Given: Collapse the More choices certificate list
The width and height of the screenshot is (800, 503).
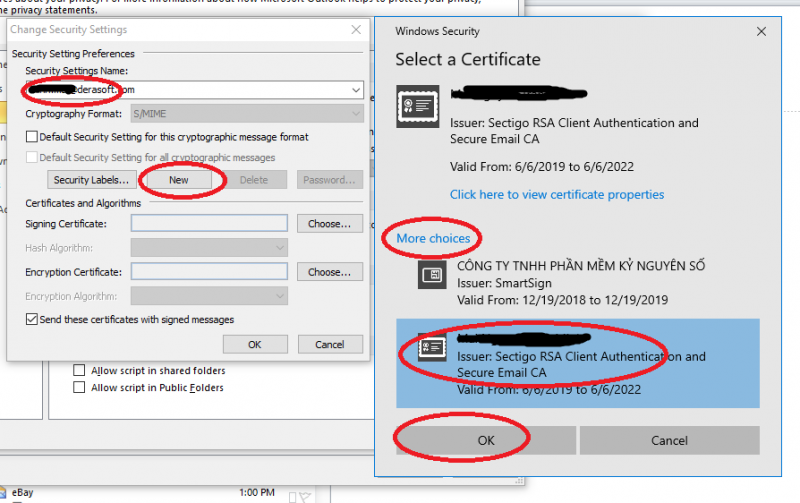Looking at the screenshot, I should coord(433,239).
